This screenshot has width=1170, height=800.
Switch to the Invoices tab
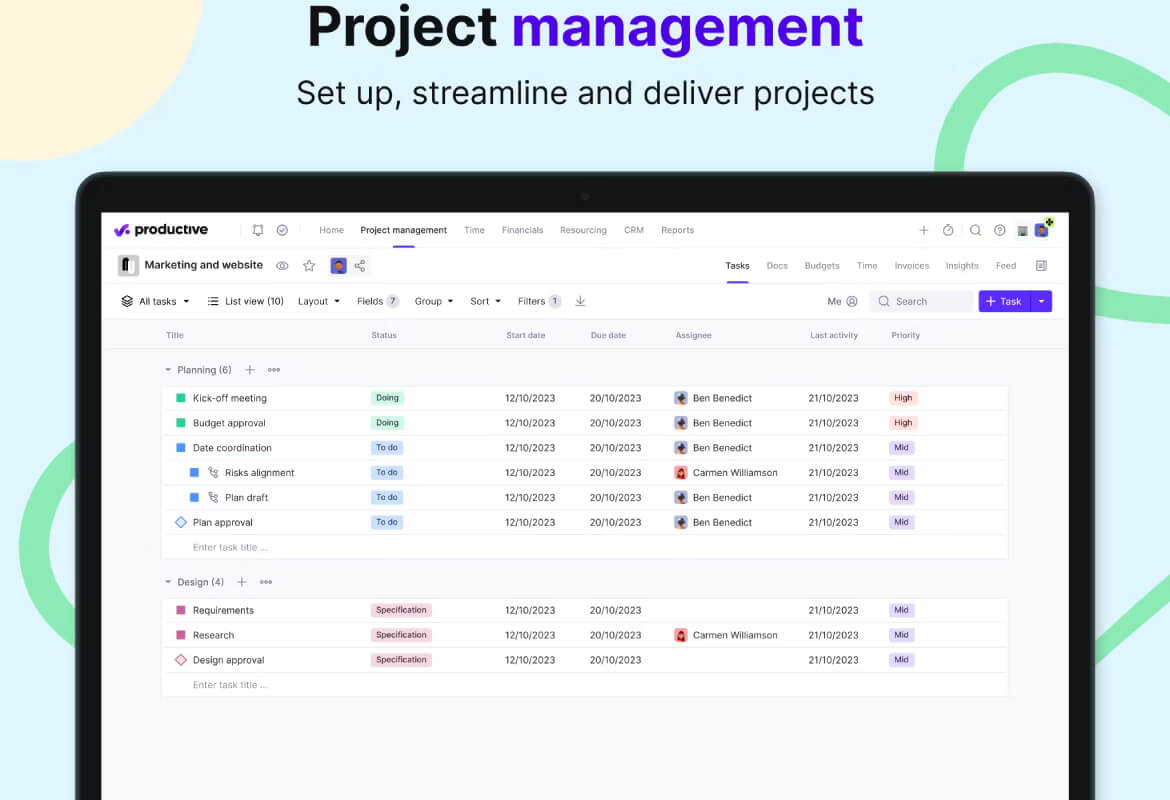912,266
